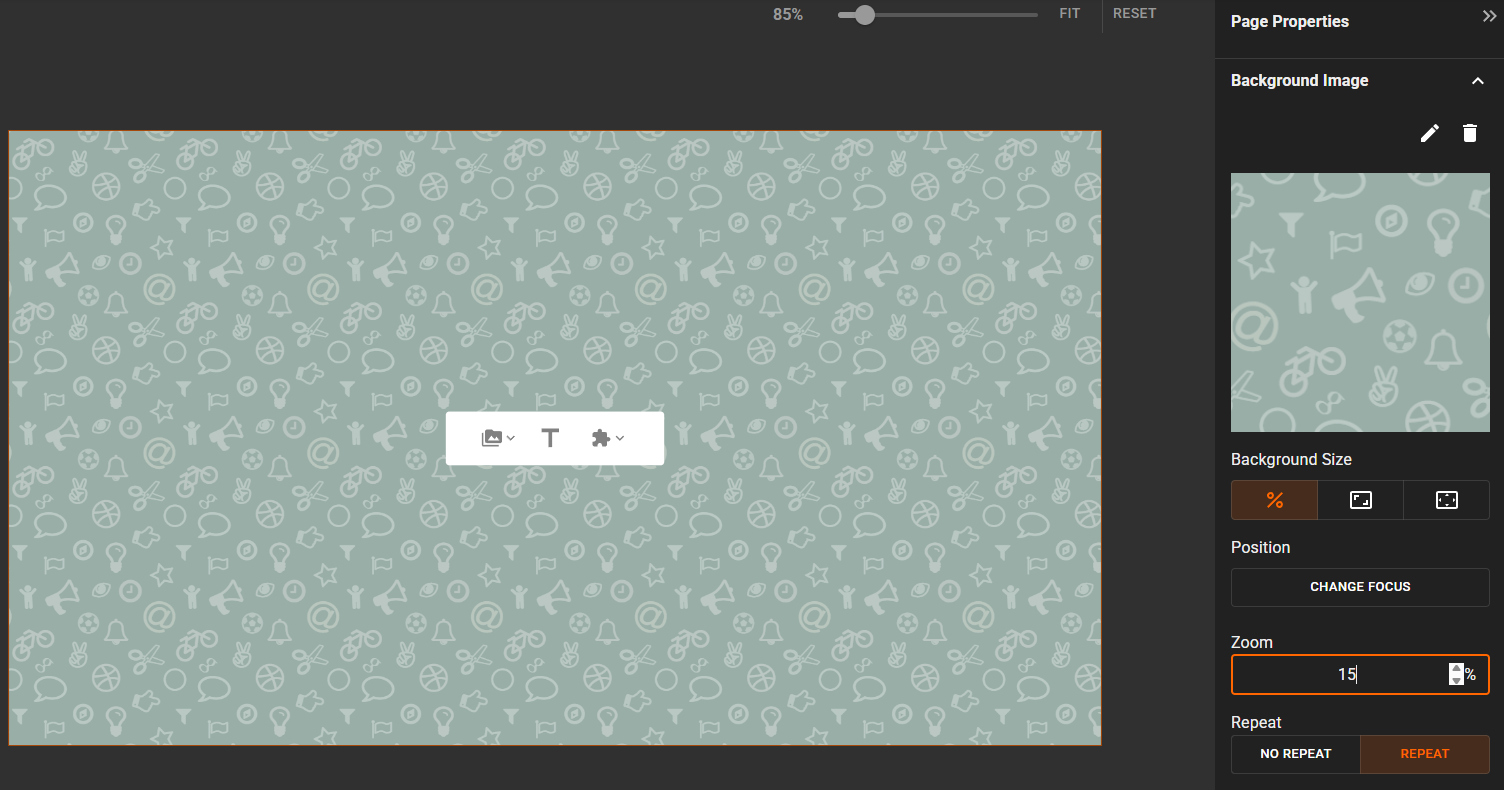This screenshot has width=1504, height=790.
Task: Select NO REPEAT for background
Action: point(1295,754)
